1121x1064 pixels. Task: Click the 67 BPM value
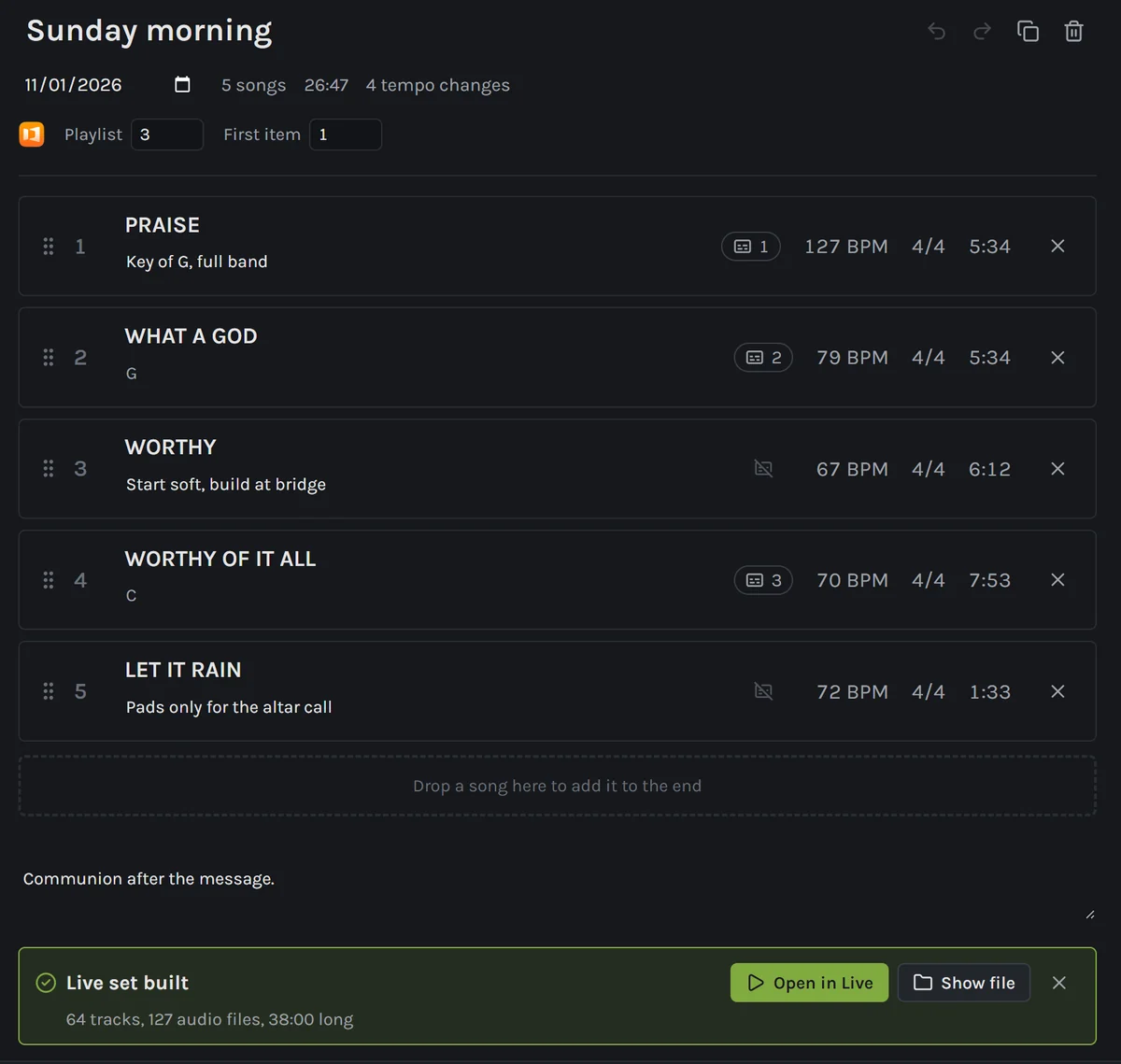(x=852, y=469)
